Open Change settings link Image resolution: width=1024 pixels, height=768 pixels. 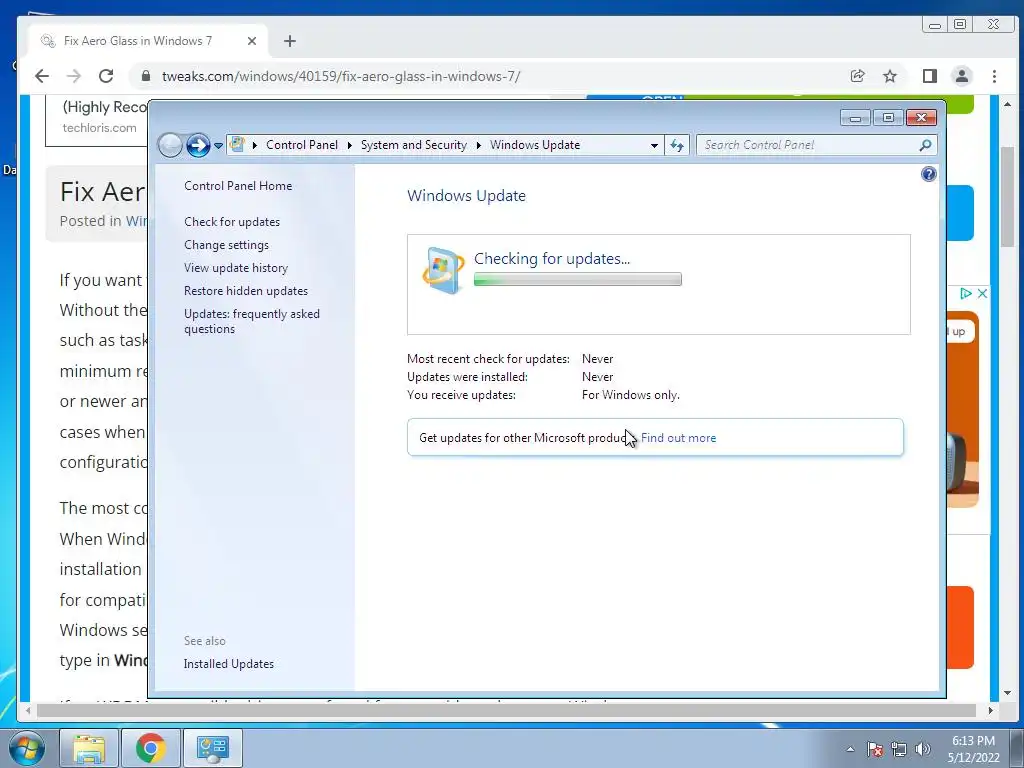[226, 245]
